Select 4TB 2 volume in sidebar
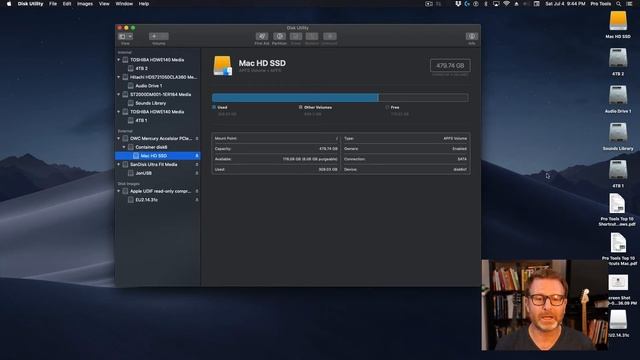This screenshot has width=640, height=360. 158,69
